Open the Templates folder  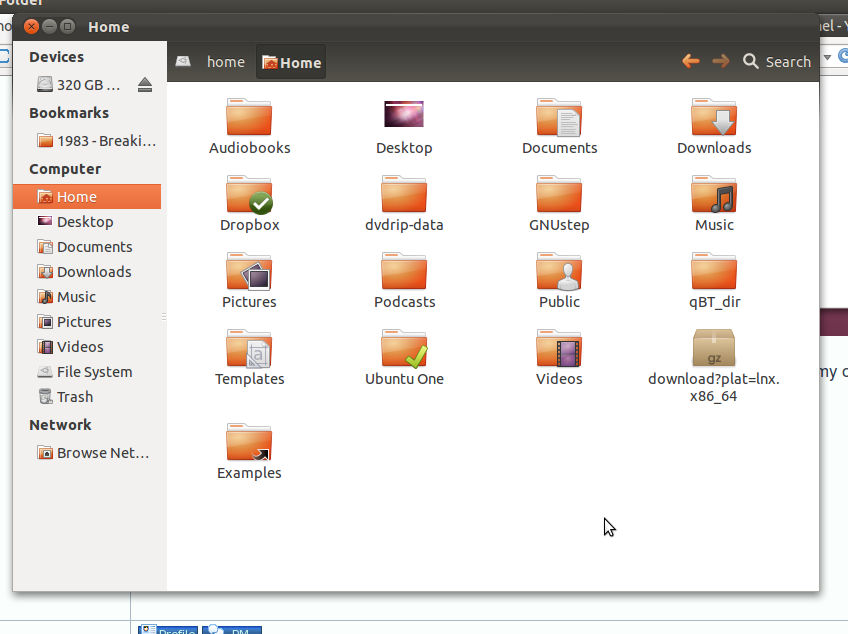tap(249, 358)
